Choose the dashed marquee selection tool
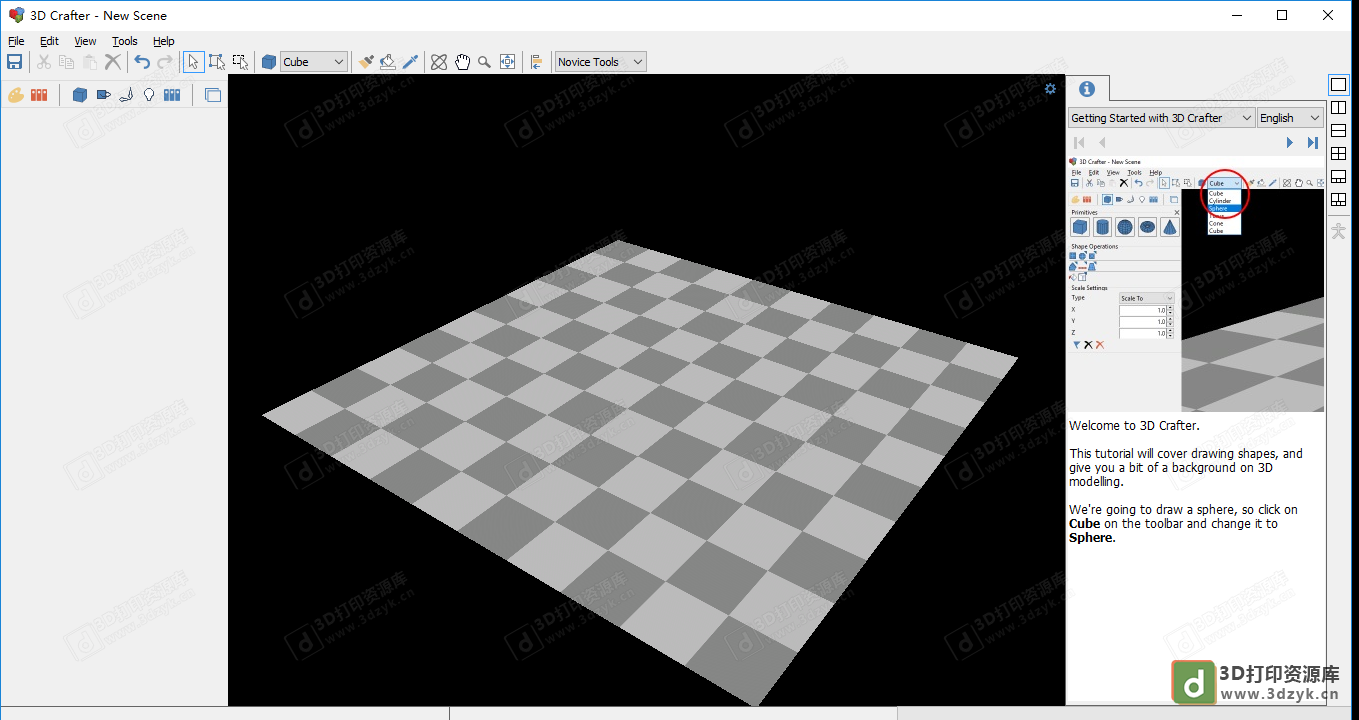 (240, 62)
